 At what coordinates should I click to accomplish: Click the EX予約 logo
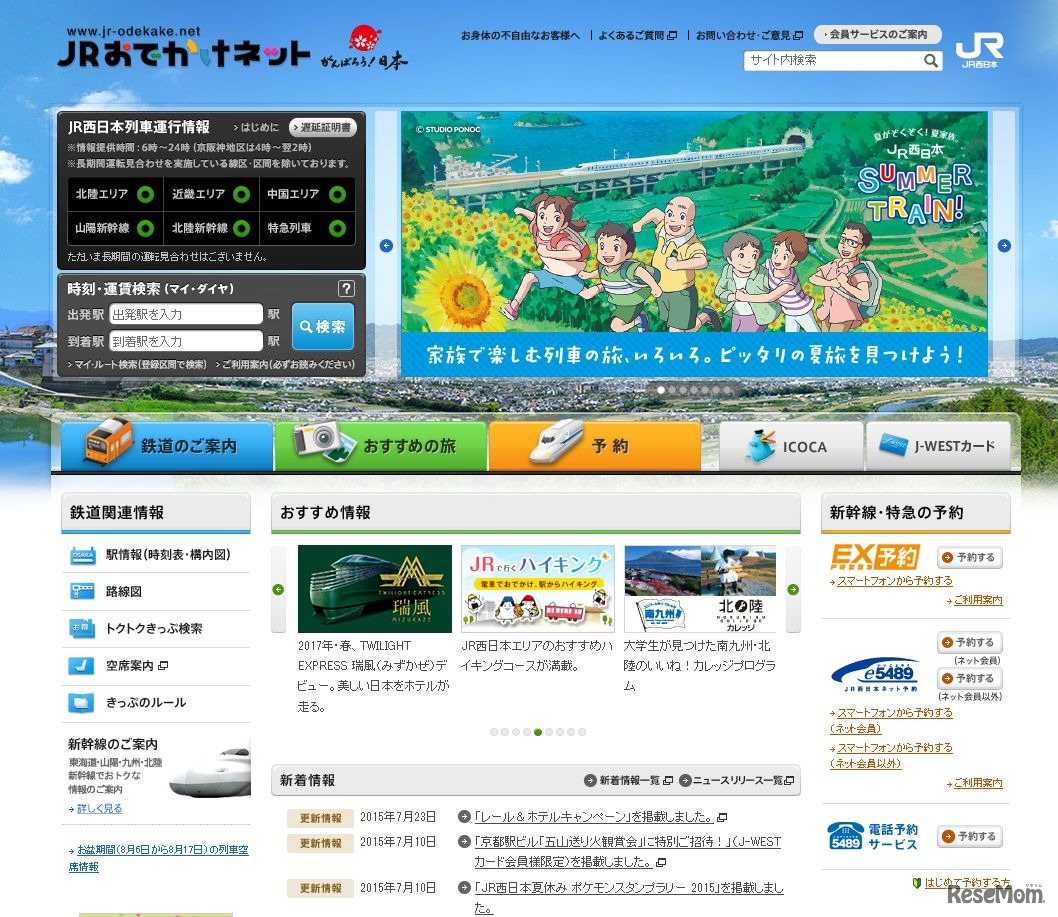click(x=875, y=557)
